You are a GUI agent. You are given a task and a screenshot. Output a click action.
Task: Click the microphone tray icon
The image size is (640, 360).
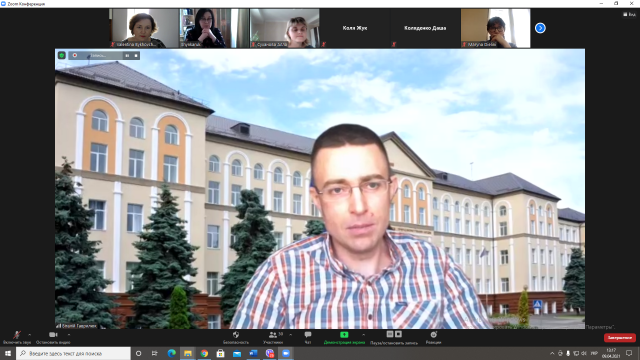pos(568,353)
